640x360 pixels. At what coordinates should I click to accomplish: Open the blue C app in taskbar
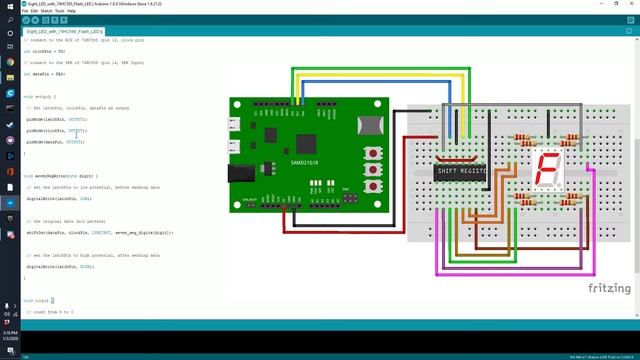pyautogui.click(x=10, y=93)
